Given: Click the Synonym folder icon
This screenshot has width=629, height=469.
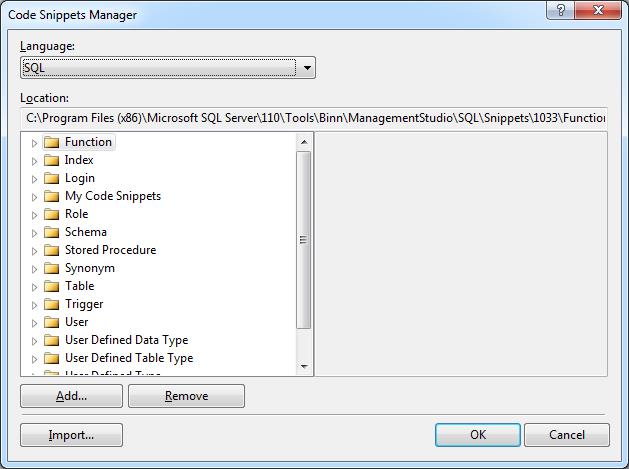Looking at the screenshot, I should (x=52, y=268).
